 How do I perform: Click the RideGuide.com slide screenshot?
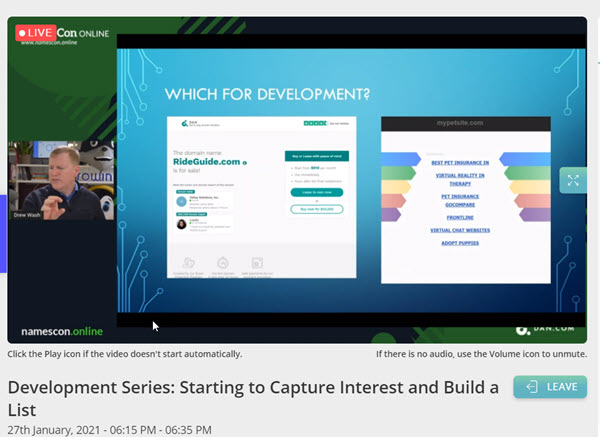pyautogui.click(x=261, y=197)
